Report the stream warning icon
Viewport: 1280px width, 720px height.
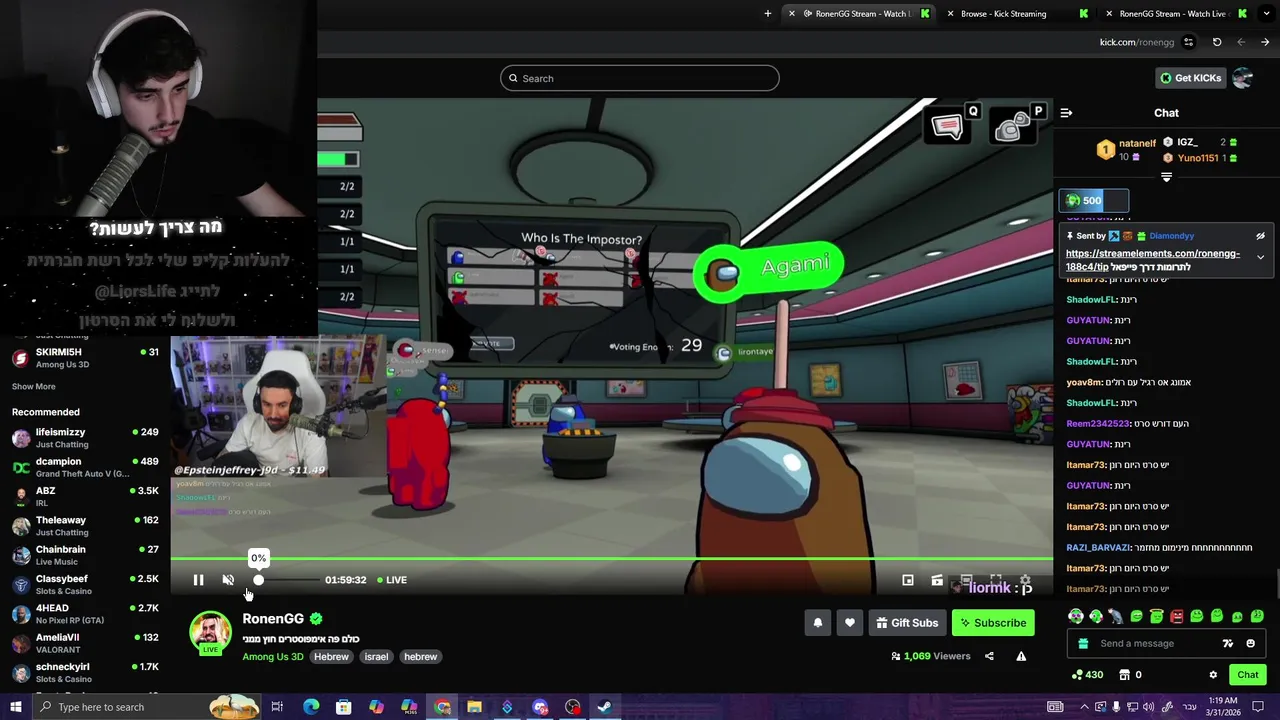click(1021, 656)
